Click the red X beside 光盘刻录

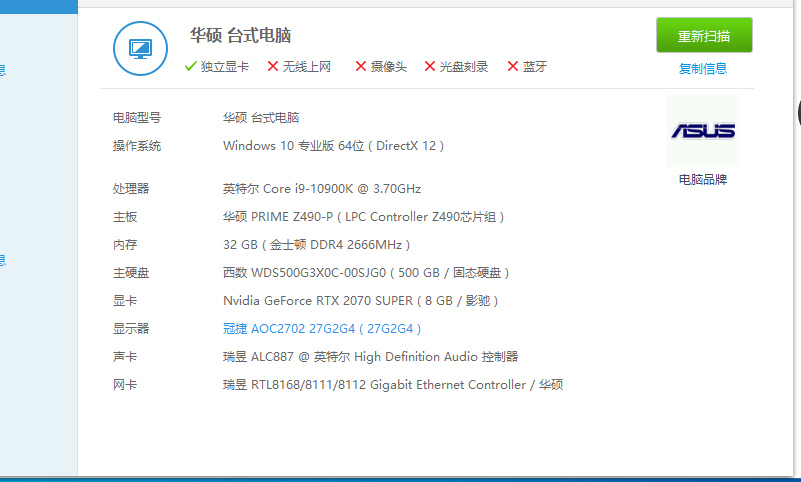[x=430, y=67]
